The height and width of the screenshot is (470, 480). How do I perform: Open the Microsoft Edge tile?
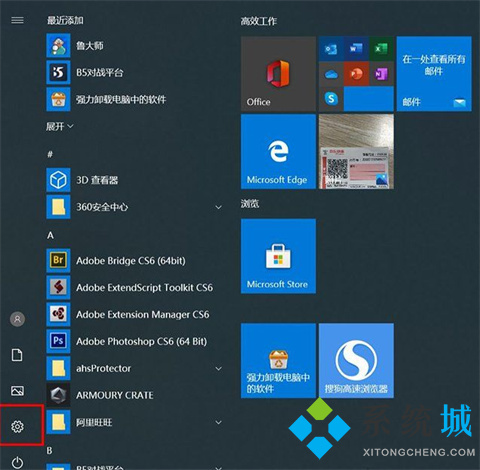[278, 152]
